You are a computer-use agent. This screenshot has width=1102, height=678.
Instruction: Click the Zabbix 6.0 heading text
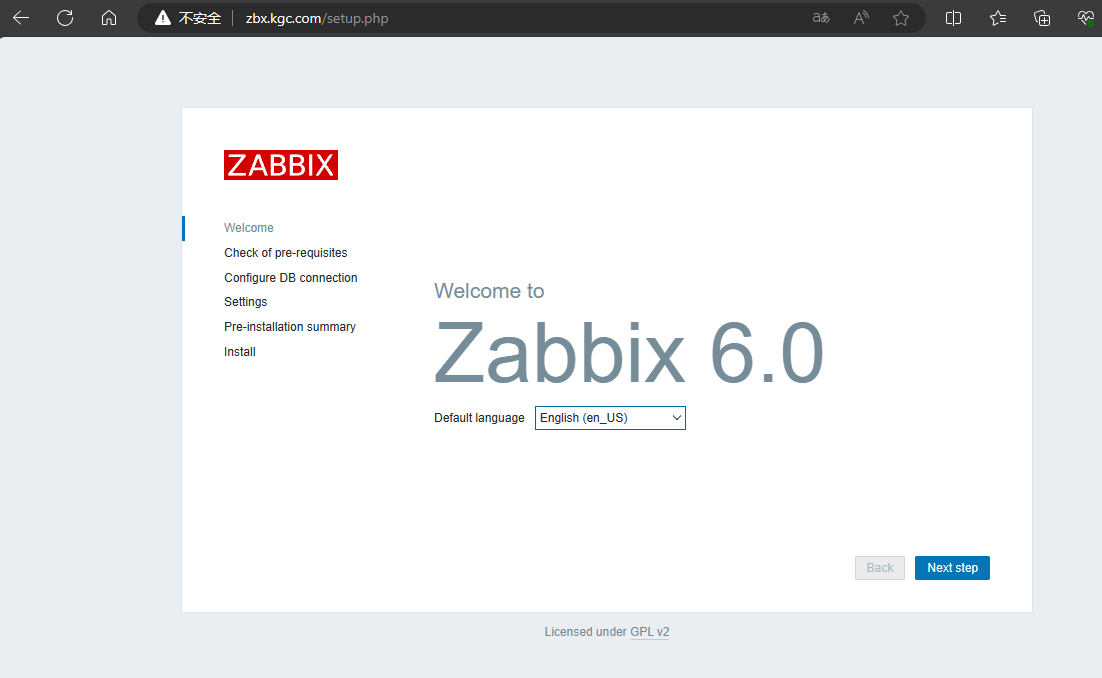629,352
